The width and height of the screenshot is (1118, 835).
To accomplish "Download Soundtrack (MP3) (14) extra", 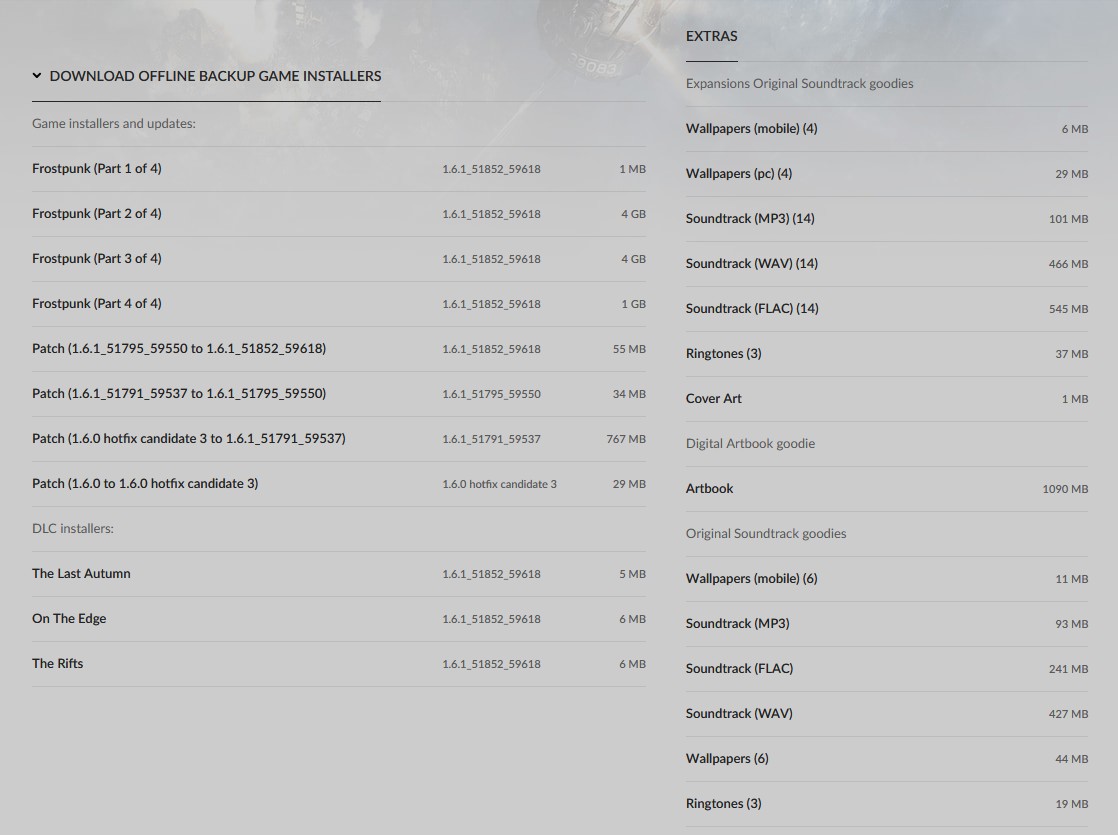I will tap(887, 219).
